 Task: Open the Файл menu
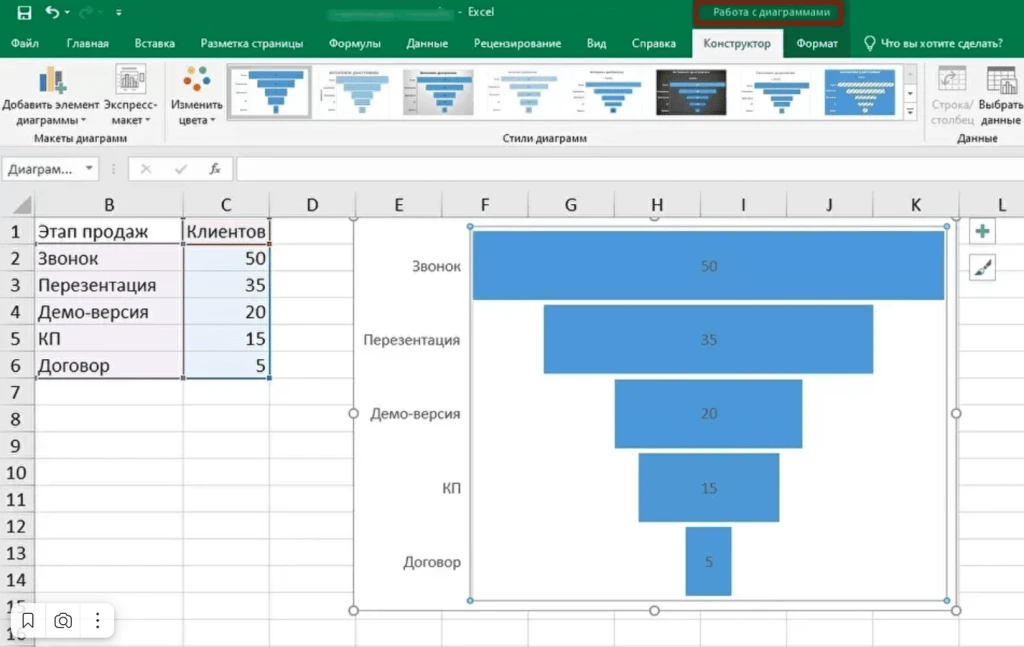point(25,44)
